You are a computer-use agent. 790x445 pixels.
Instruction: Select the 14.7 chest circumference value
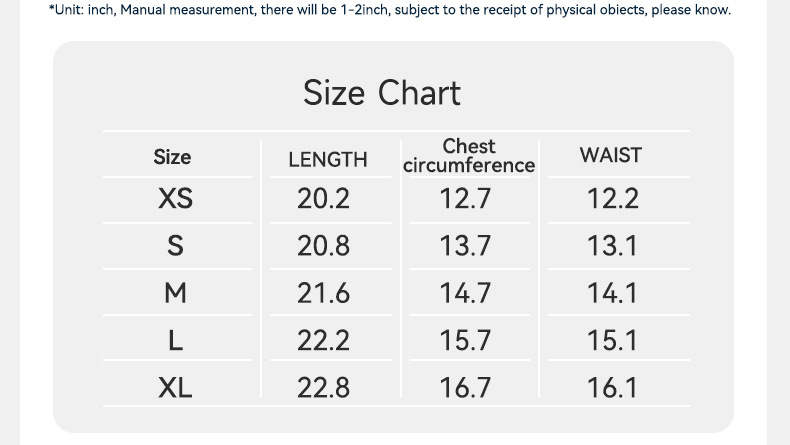[465, 293]
